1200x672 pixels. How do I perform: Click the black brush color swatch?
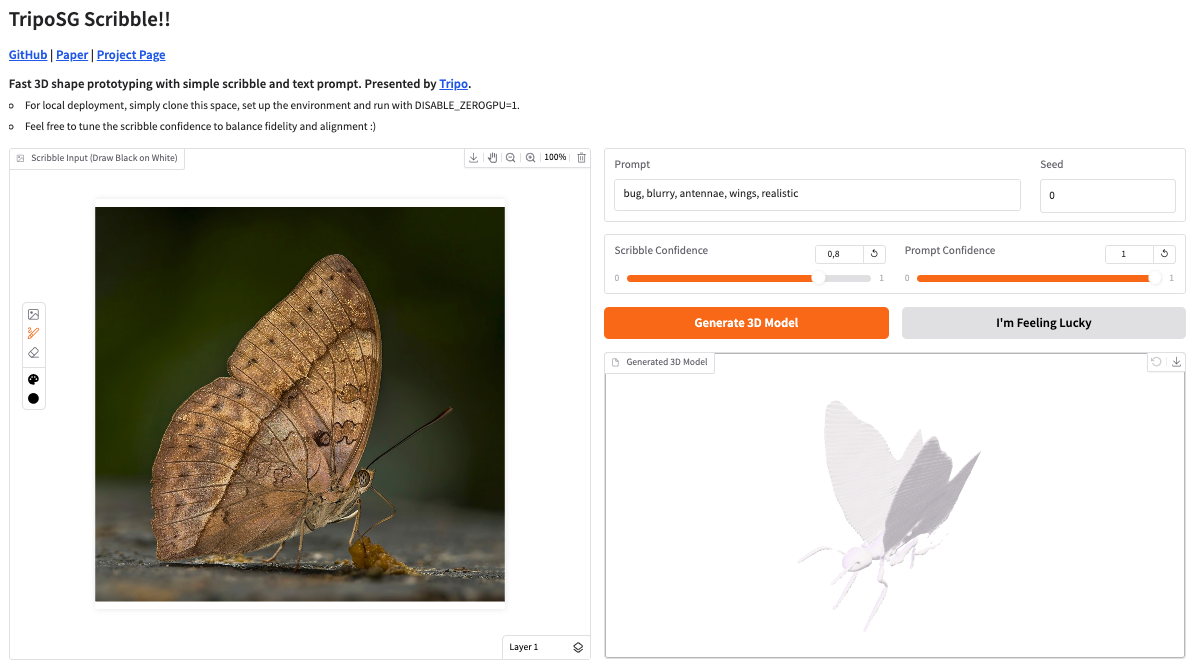33,398
